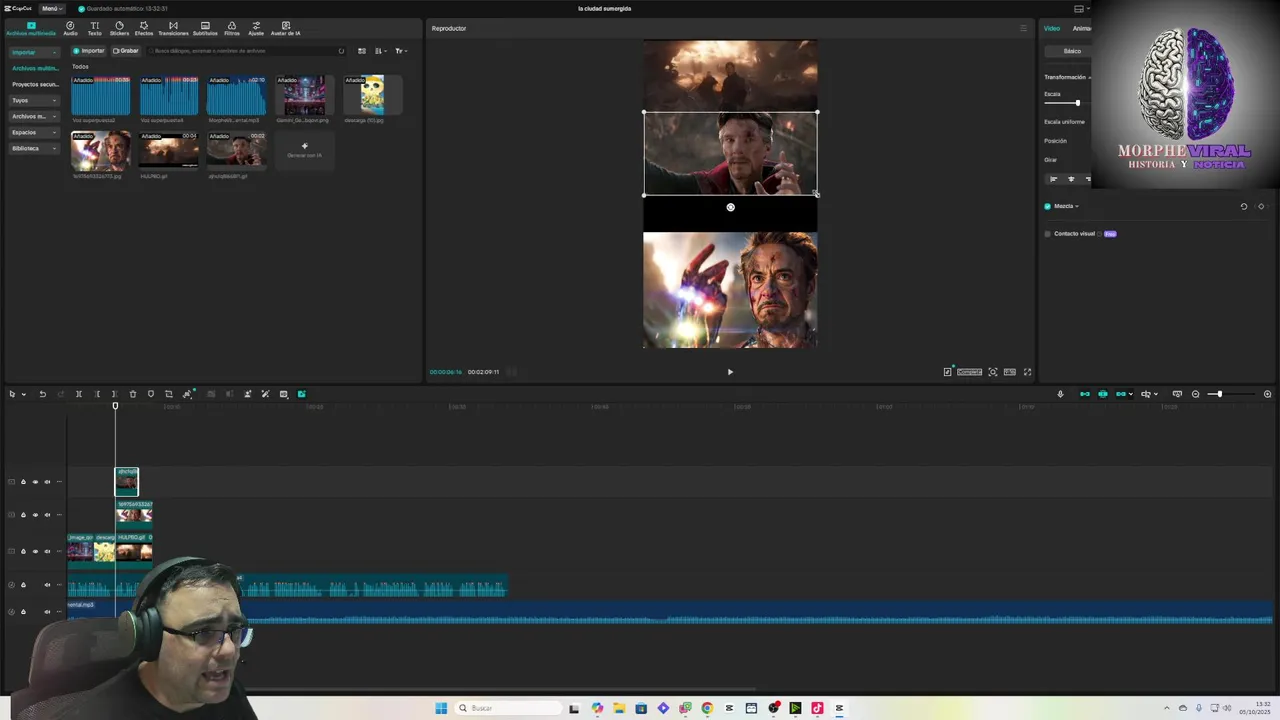
Task: Click the crop focus frame icon
Action: (993, 372)
